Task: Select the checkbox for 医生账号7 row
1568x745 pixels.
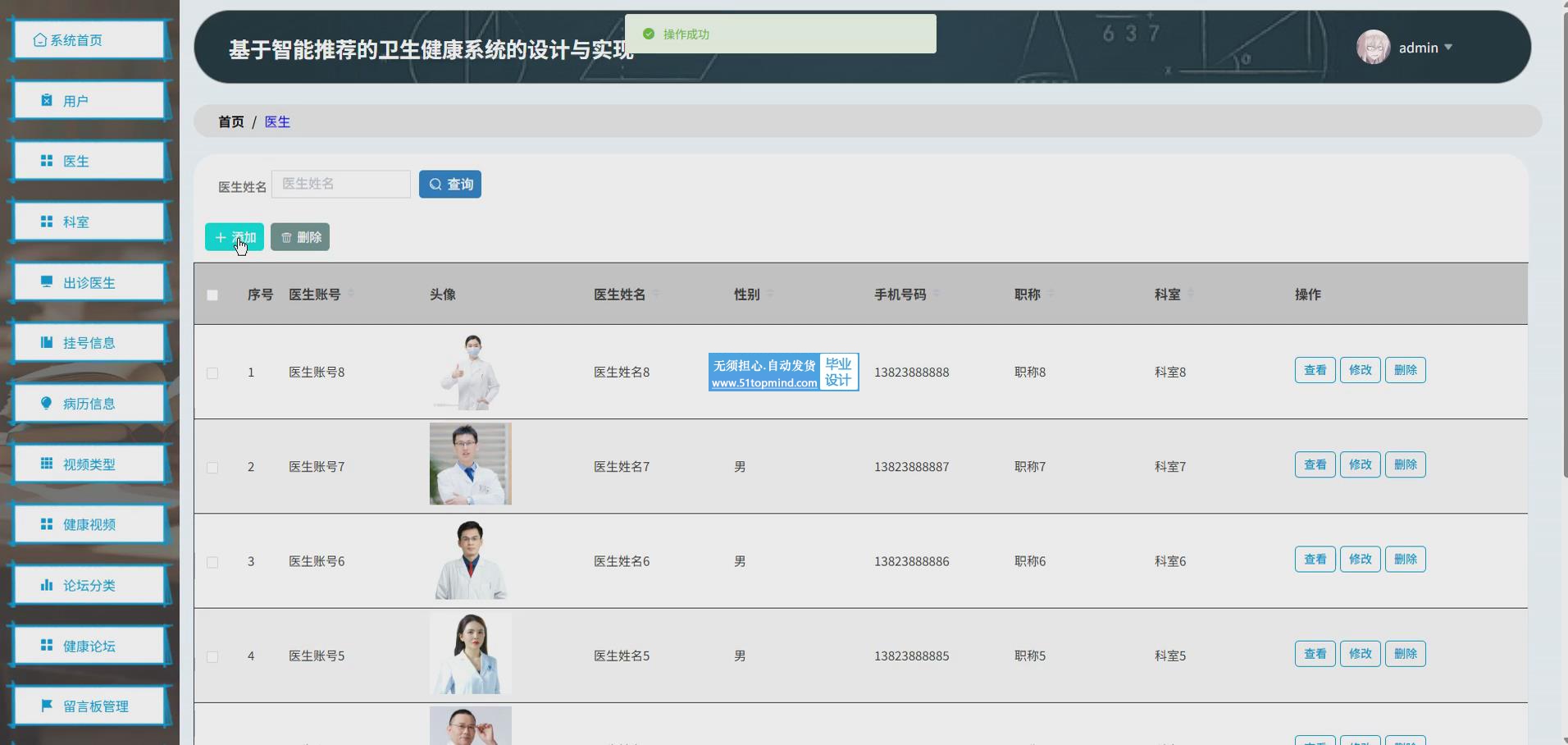Action: coord(212,467)
